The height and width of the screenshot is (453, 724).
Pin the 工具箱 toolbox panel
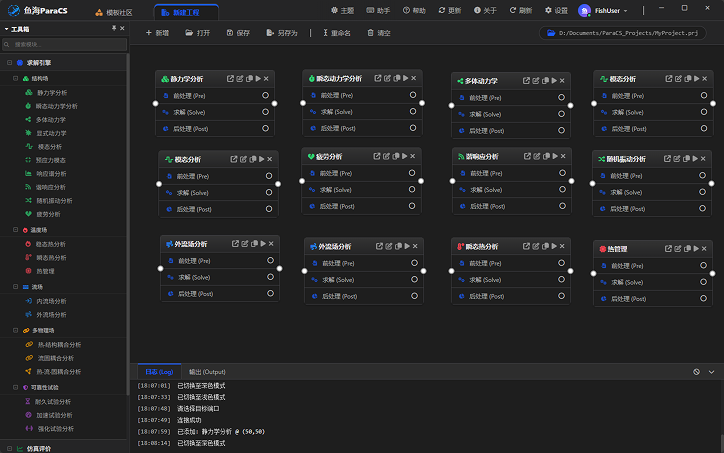click(x=113, y=29)
